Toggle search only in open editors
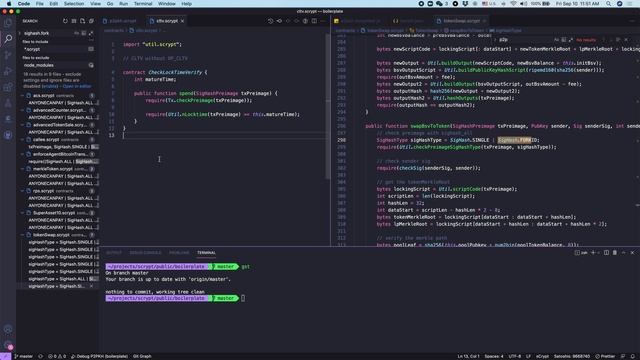 [91, 49]
